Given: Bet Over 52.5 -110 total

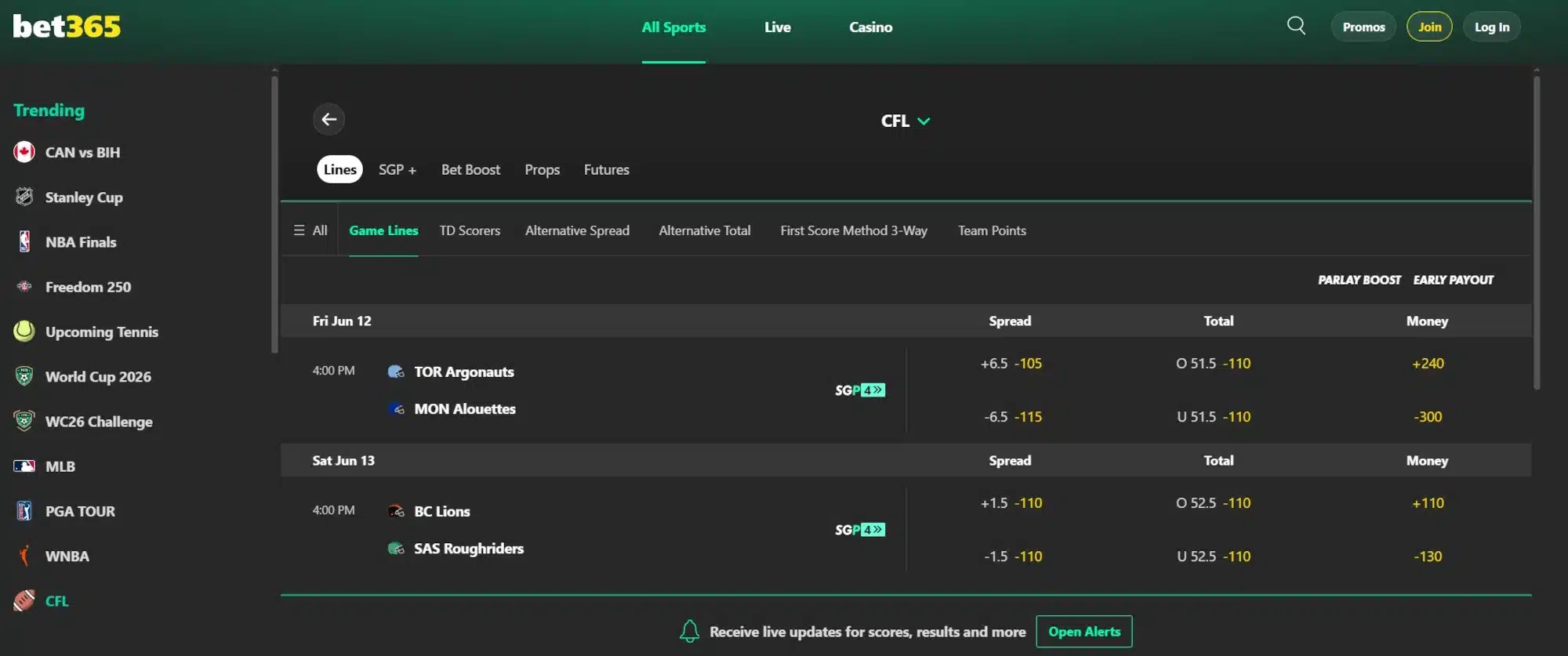Looking at the screenshot, I should pyautogui.click(x=1213, y=503).
